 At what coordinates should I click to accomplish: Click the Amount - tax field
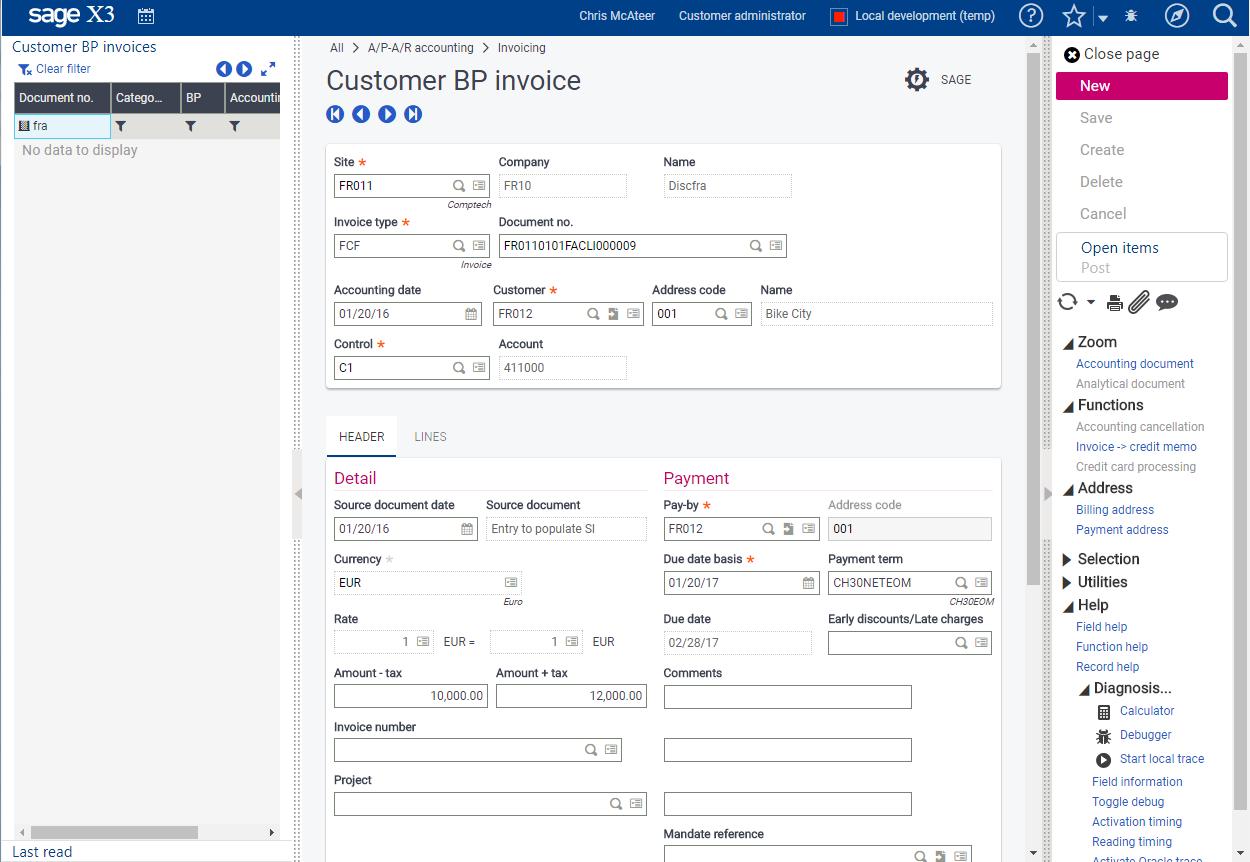tap(411, 696)
